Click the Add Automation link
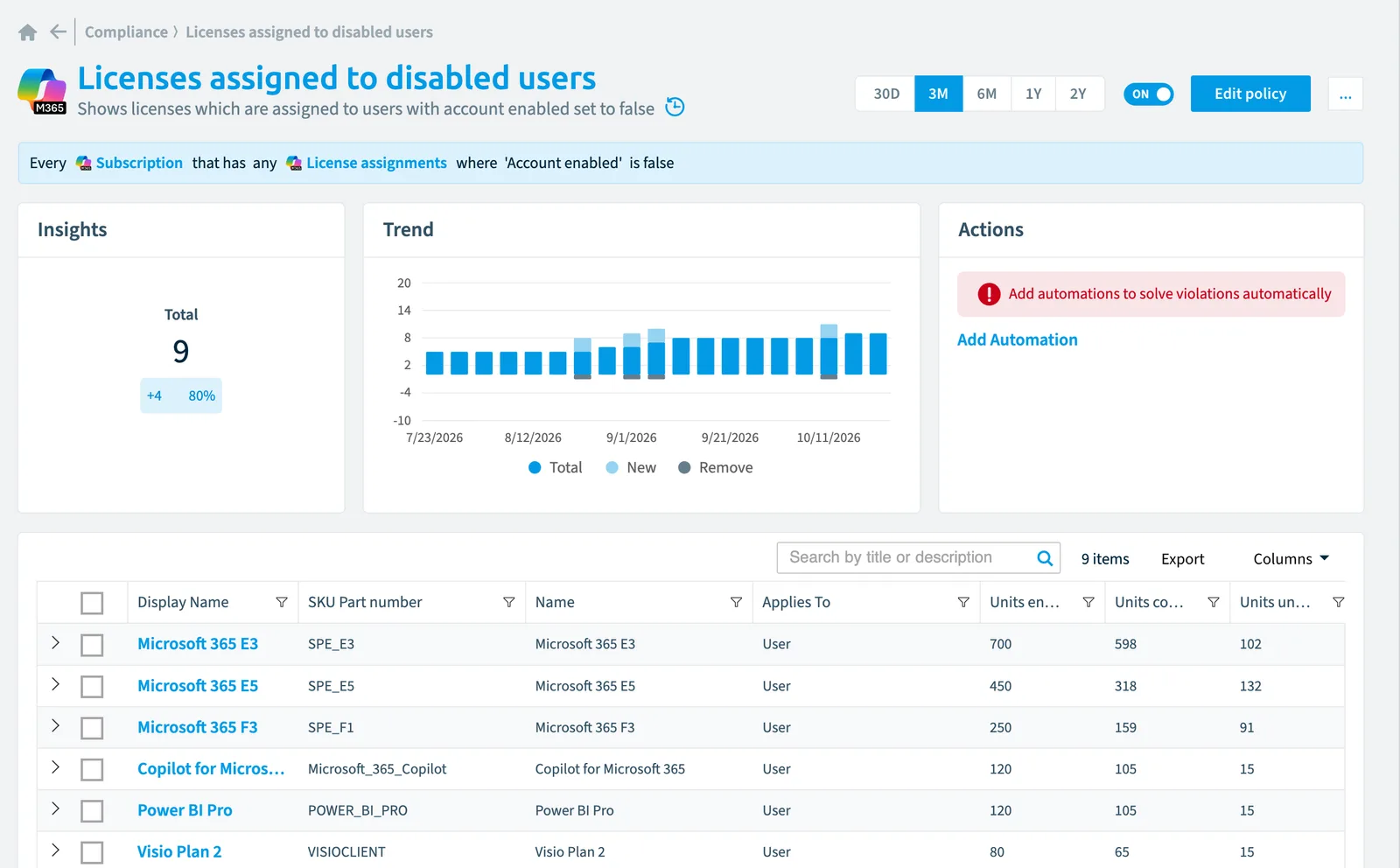This screenshot has height=868, width=1400. (x=1017, y=339)
